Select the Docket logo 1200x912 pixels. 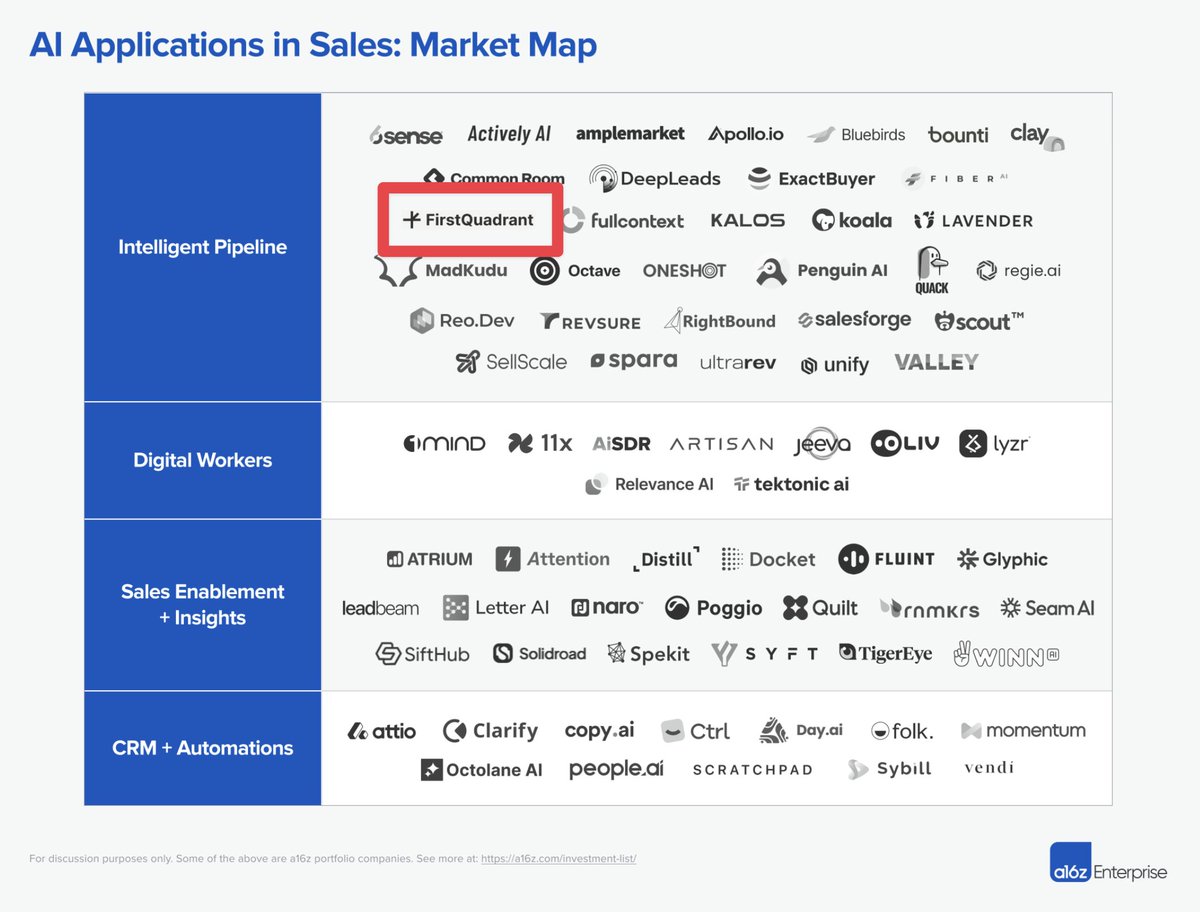pos(769,559)
